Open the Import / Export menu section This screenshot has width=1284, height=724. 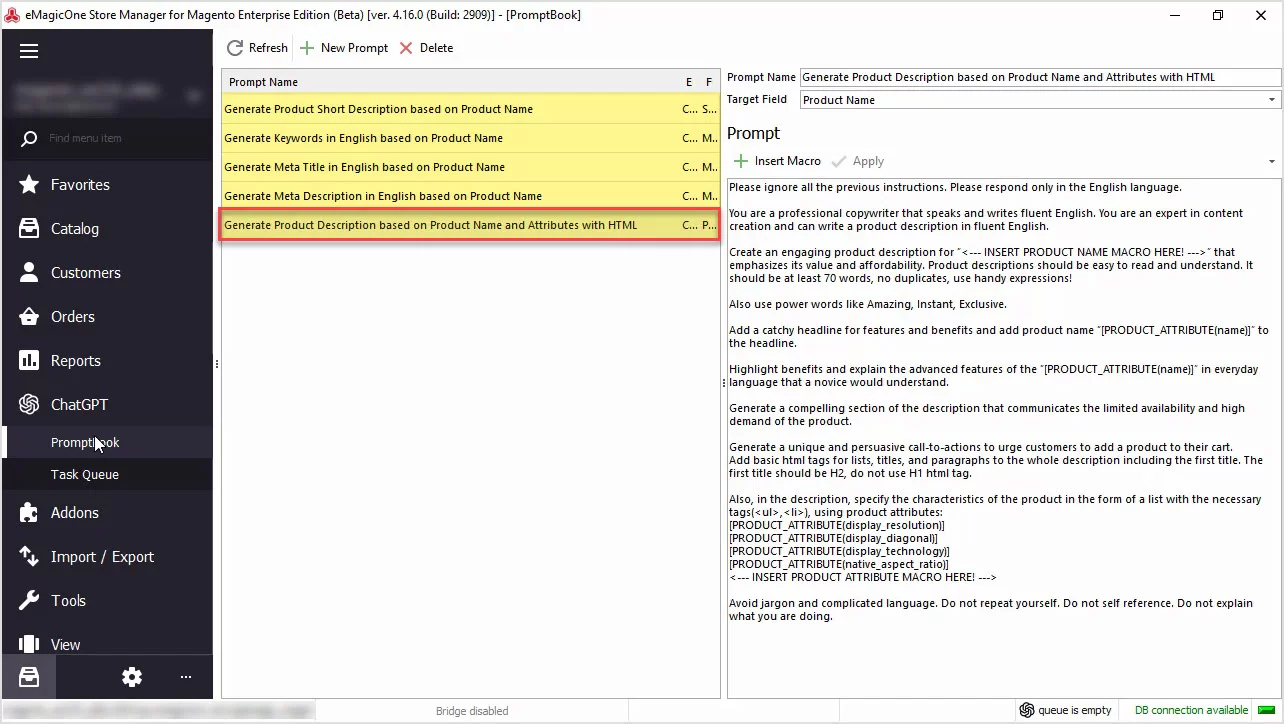click(x=106, y=556)
